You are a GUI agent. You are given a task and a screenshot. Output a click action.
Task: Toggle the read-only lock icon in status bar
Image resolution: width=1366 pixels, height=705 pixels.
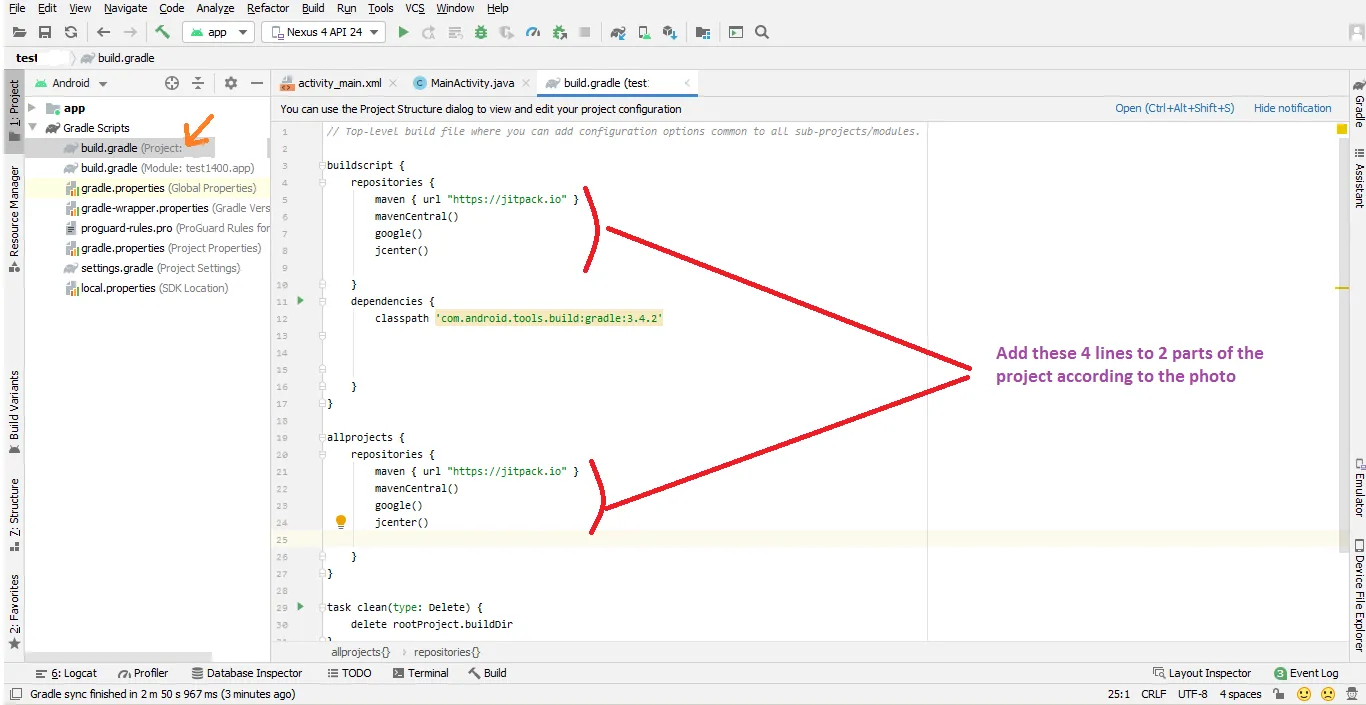point(1279,694)
